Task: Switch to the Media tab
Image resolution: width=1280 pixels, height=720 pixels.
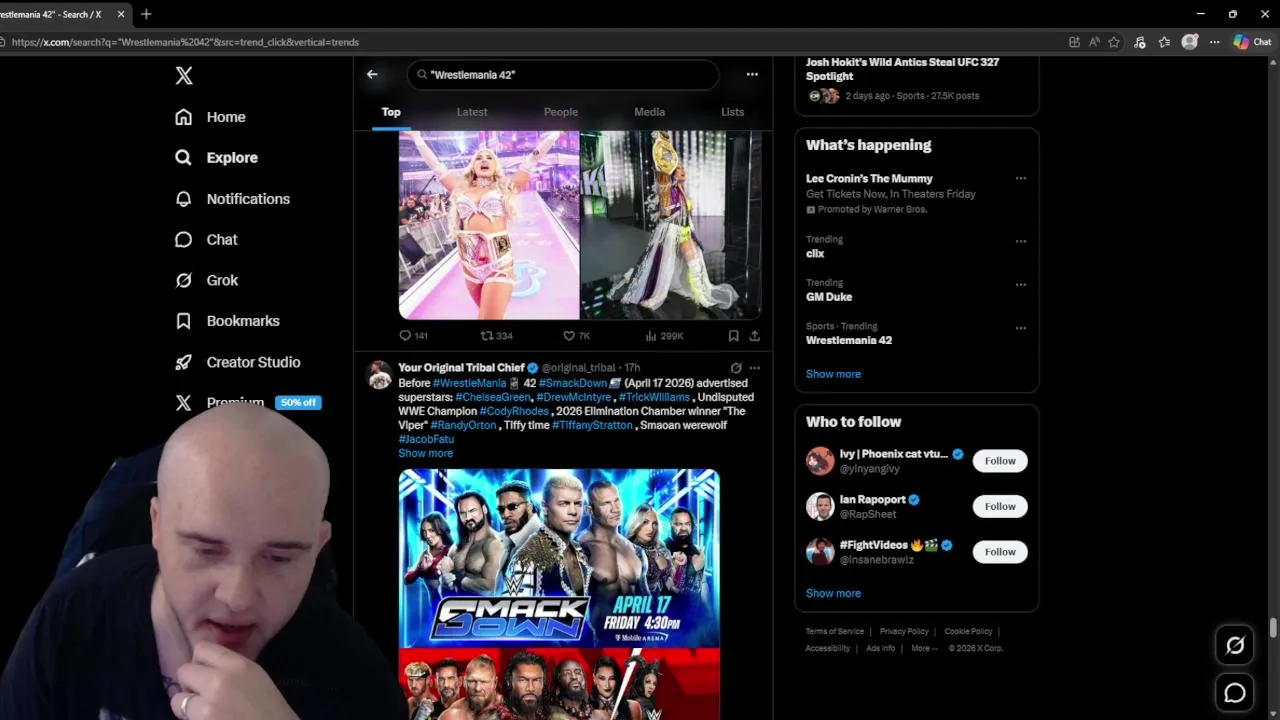Action: click(x=649, y=112)
